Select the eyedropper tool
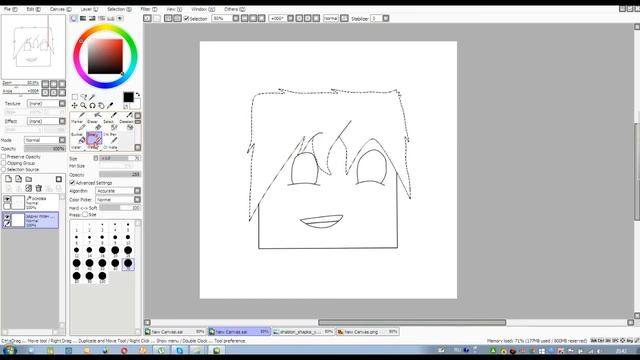Image resolution: width=640 pixels, height=360 pixels. click(x=110, y=105)
